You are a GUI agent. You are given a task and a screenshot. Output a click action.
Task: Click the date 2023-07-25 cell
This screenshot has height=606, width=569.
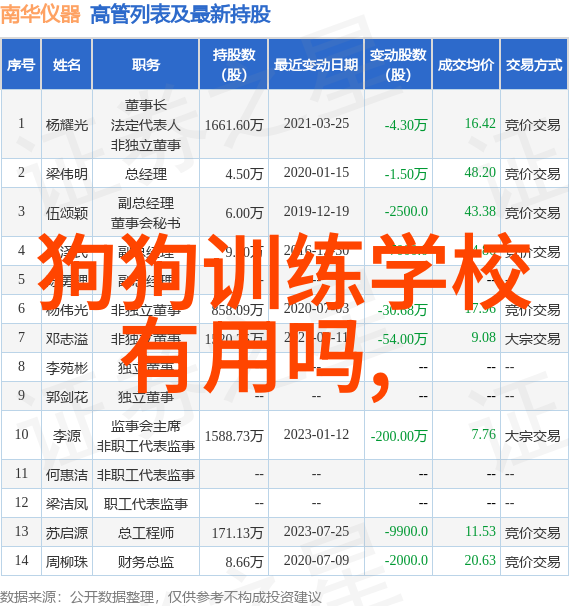point(316,531)
